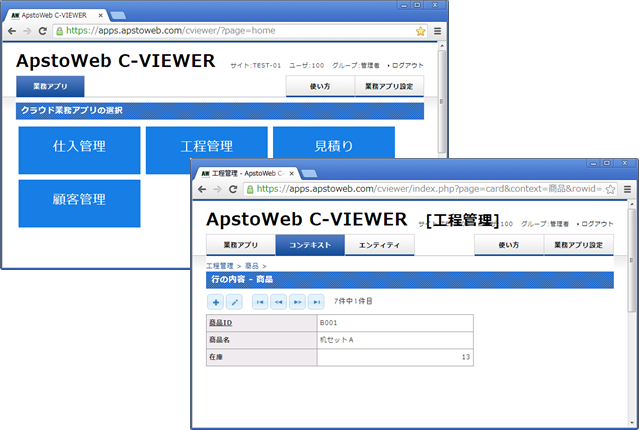Viewport: 639px width, 430px height.
Task: Select the 工程管理 browser tab
Action: pos(247,174)
